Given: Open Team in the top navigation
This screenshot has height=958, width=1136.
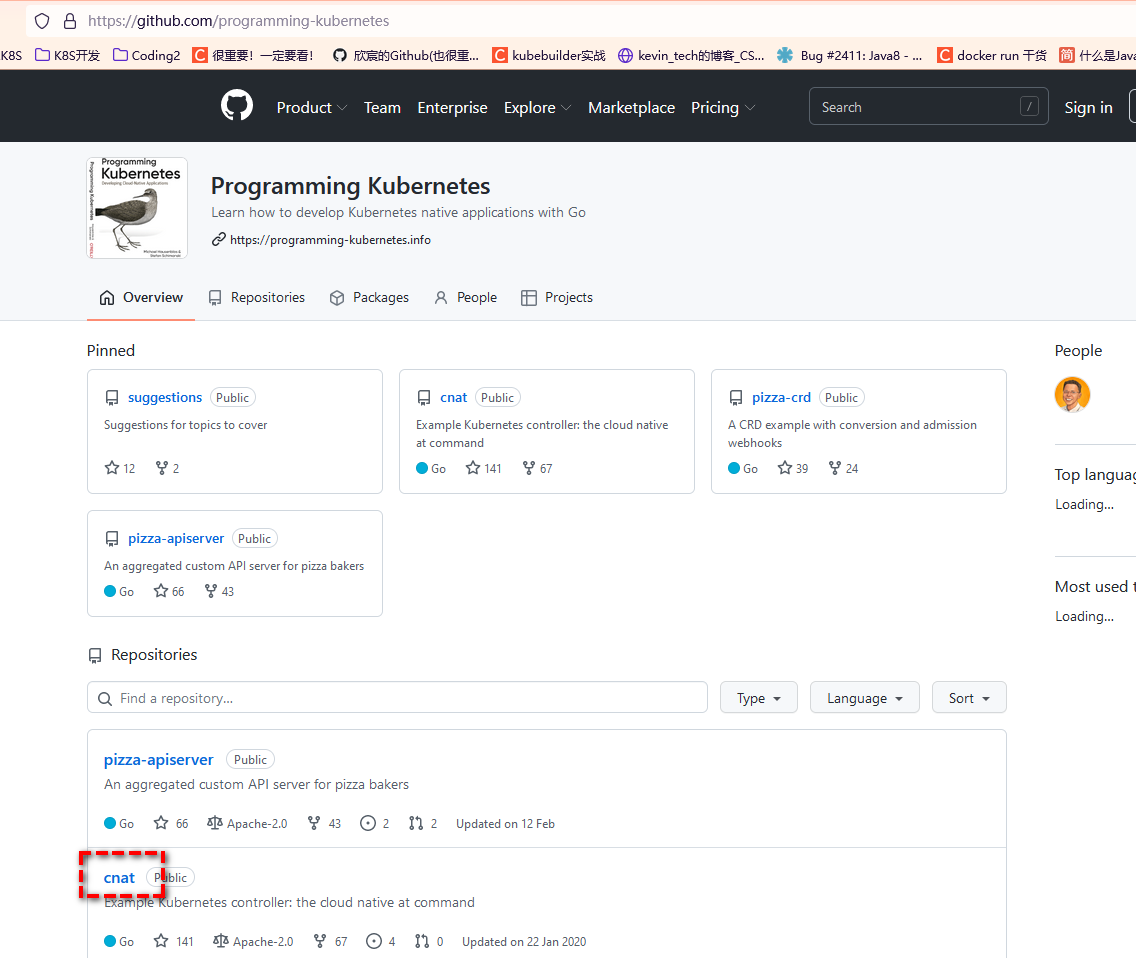Looking at the screenshot, I should click(382, 107).
